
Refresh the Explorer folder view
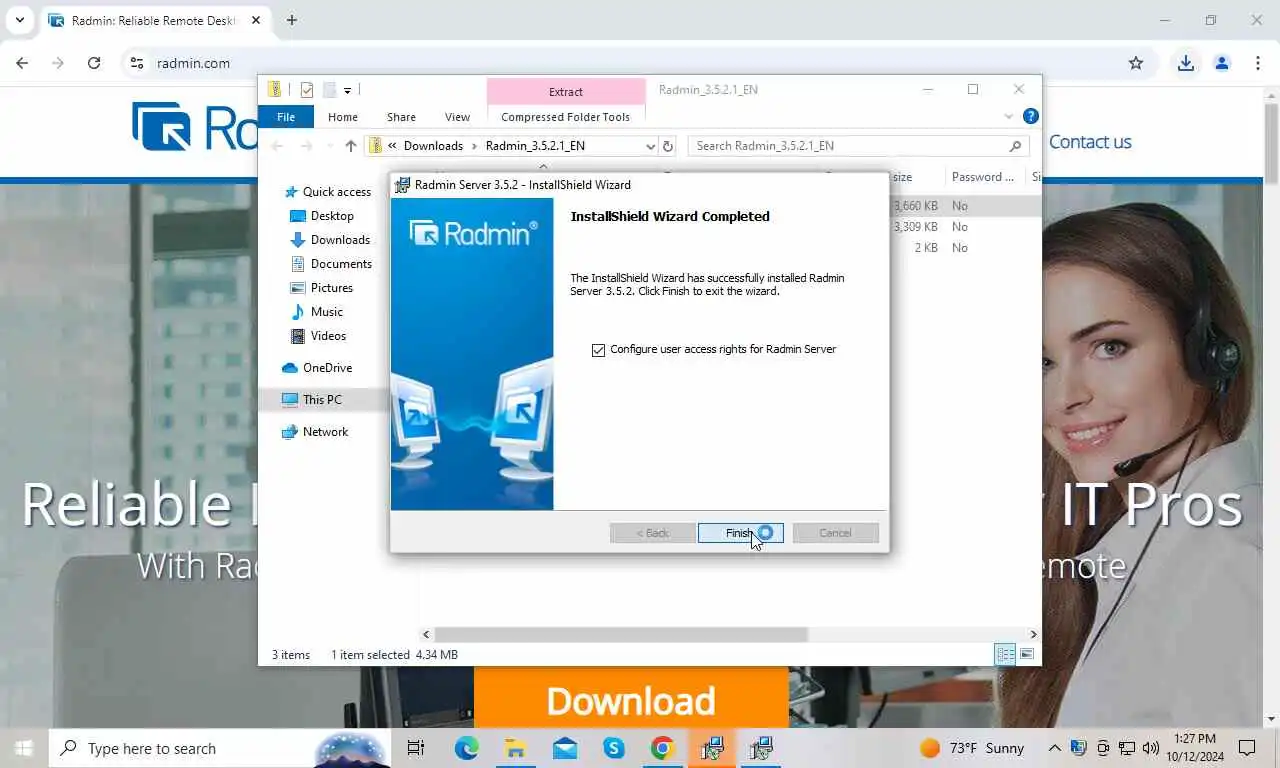point(668,146)
